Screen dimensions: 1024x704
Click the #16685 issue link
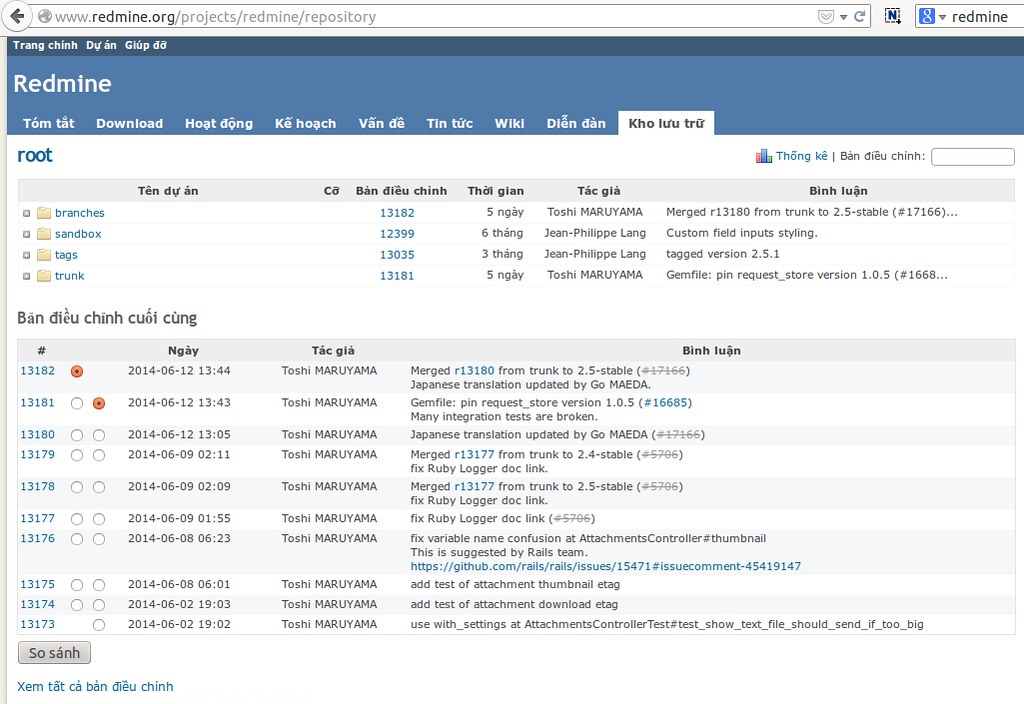pos(665,403)
